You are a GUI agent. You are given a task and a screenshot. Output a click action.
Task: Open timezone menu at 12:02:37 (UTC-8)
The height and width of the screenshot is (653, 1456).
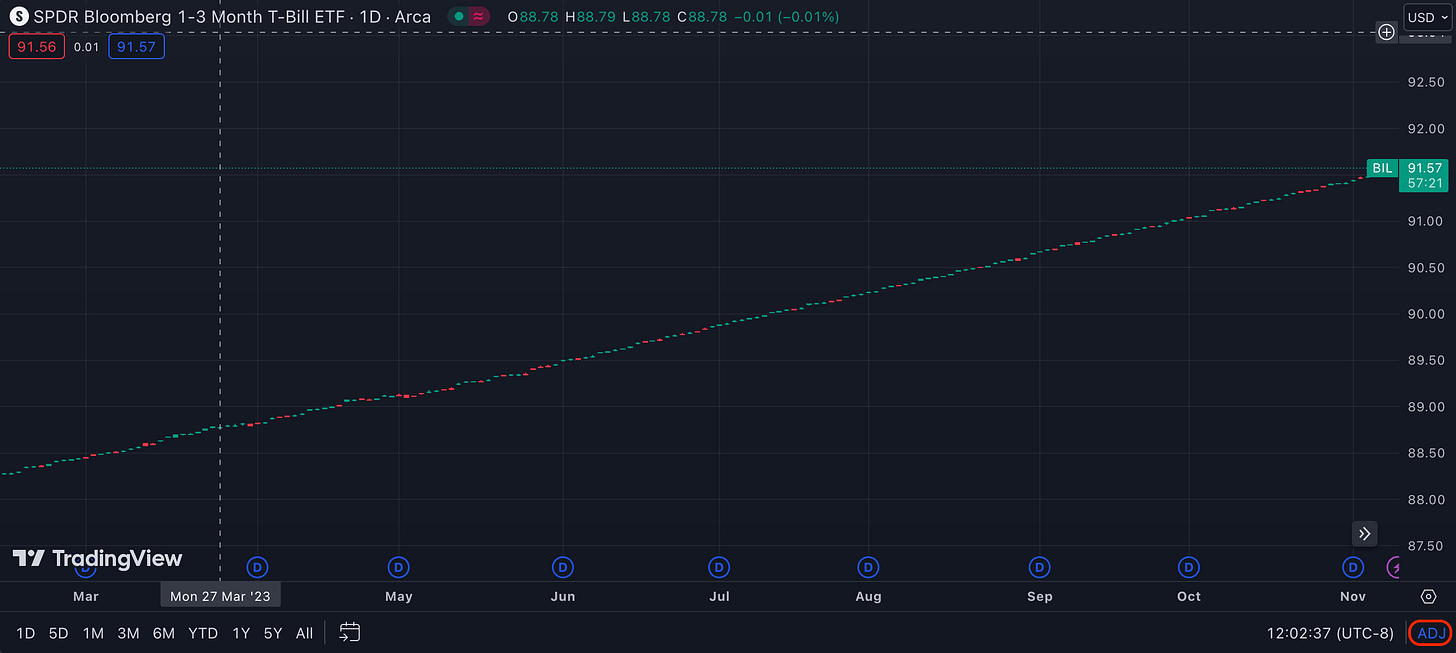click(1330, 633)
